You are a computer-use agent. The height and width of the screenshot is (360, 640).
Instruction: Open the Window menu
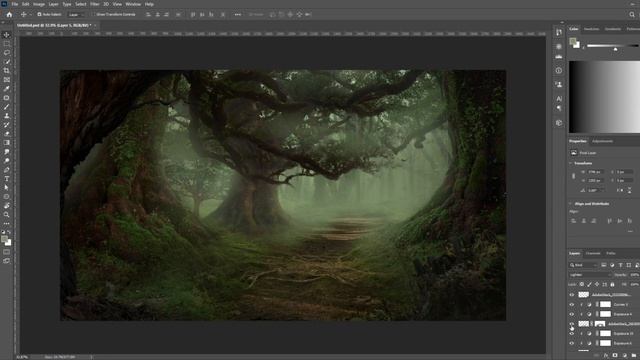(133, 4)
